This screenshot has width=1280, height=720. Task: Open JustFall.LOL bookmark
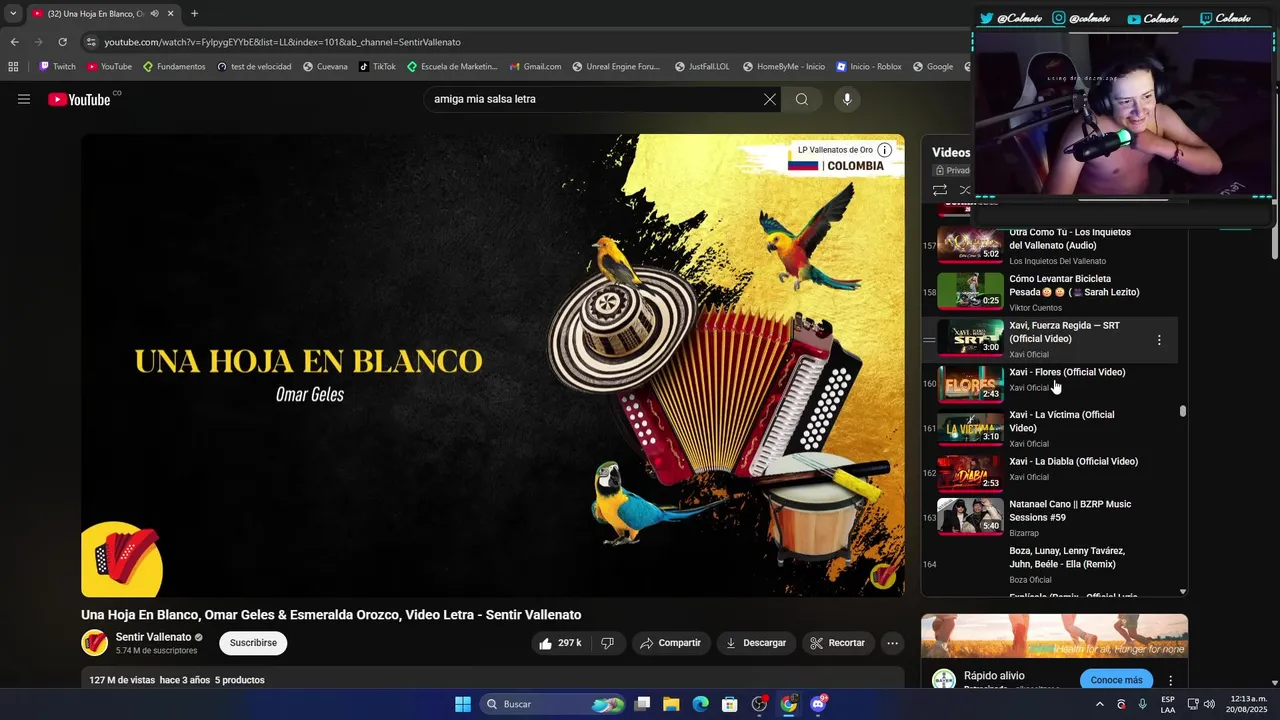coord(701,67)
